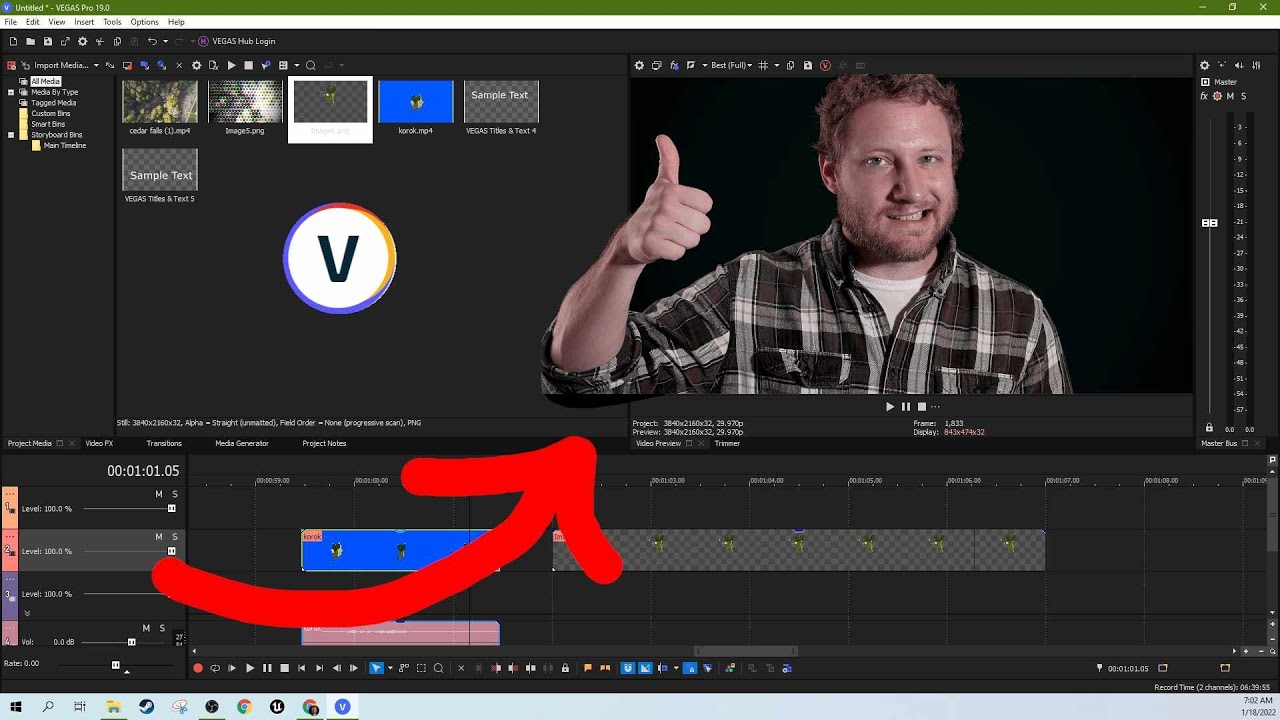This screenshot has height=720, width=1280.
Task: Collapse the Media By Type tree node
Action: pyautogui.click(x=11, y=92)
